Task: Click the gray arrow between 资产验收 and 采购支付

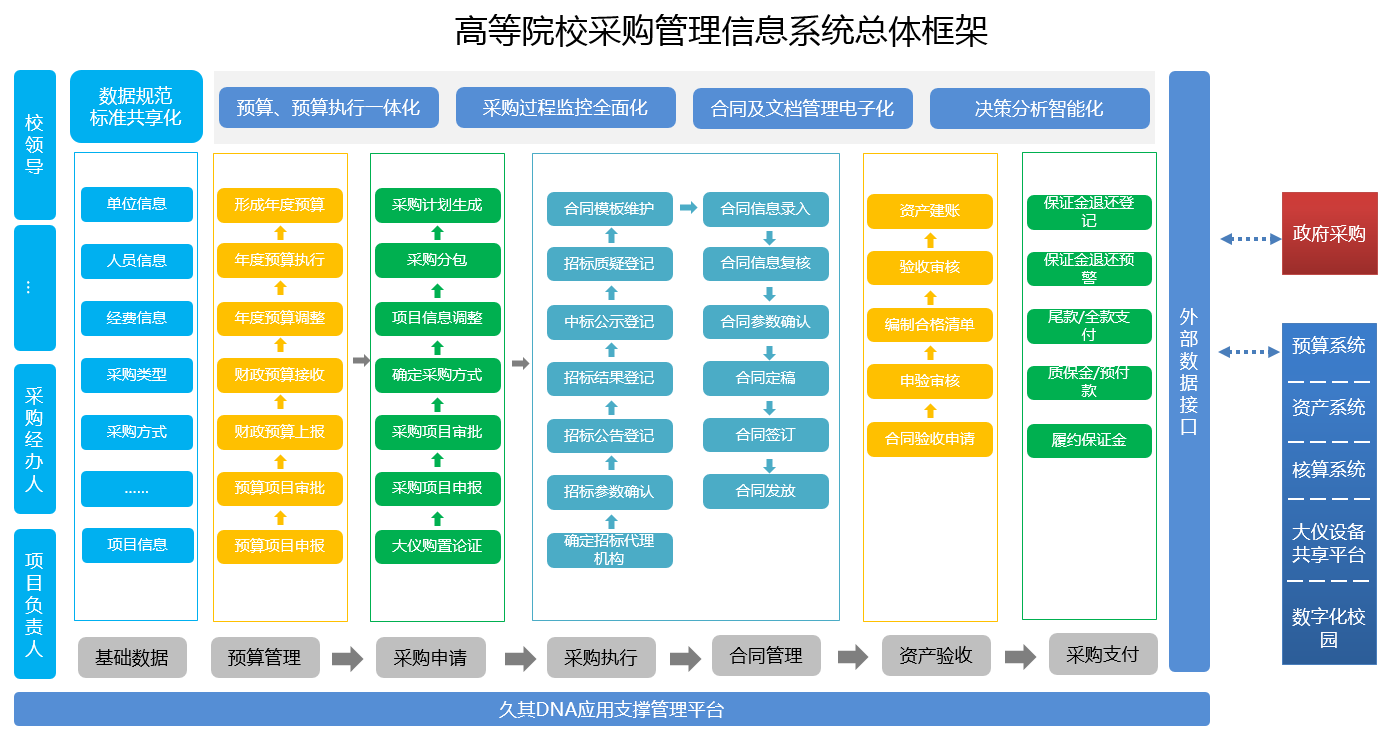Action: click(1020, 657)
